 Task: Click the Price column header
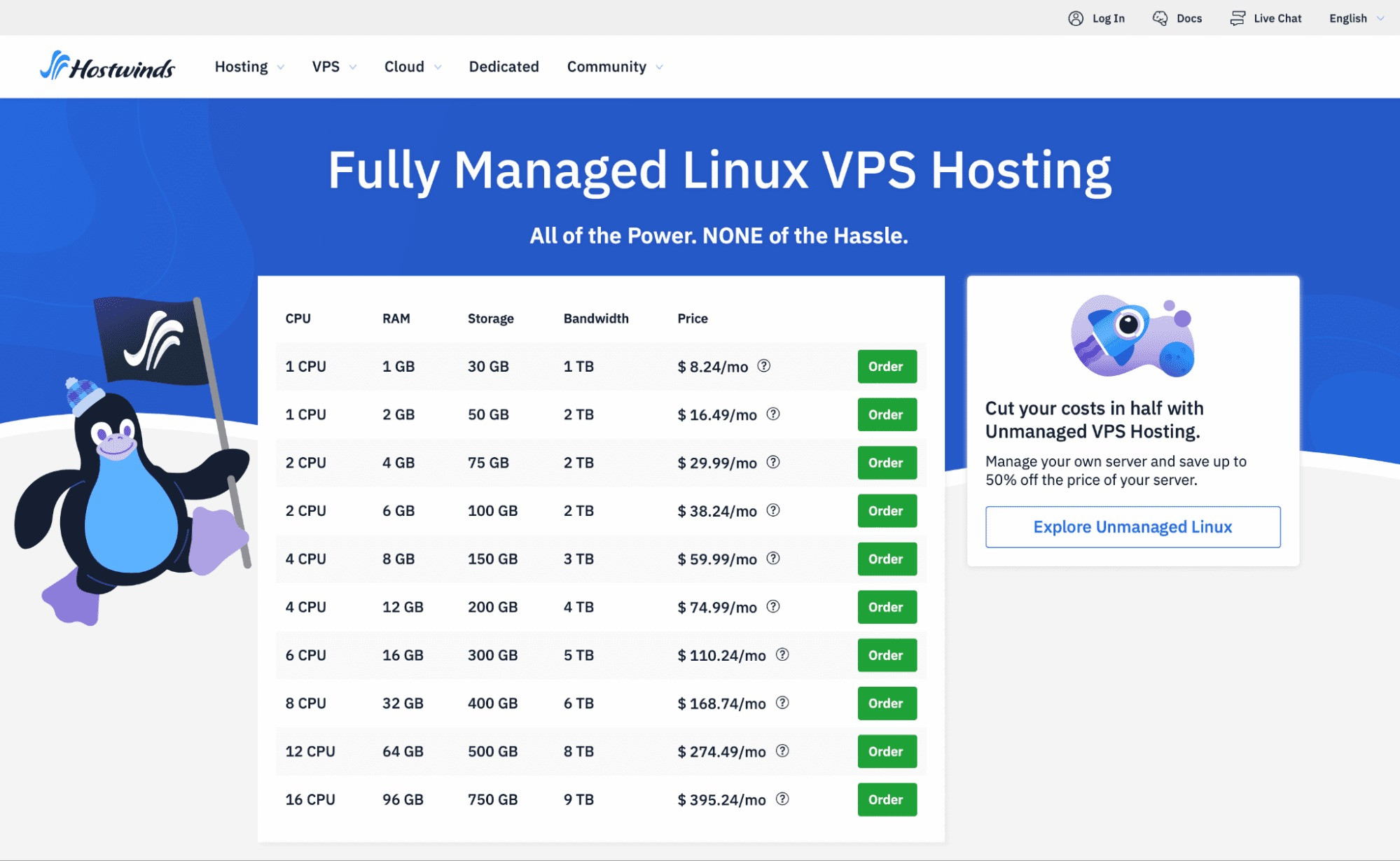click(693, 318)
